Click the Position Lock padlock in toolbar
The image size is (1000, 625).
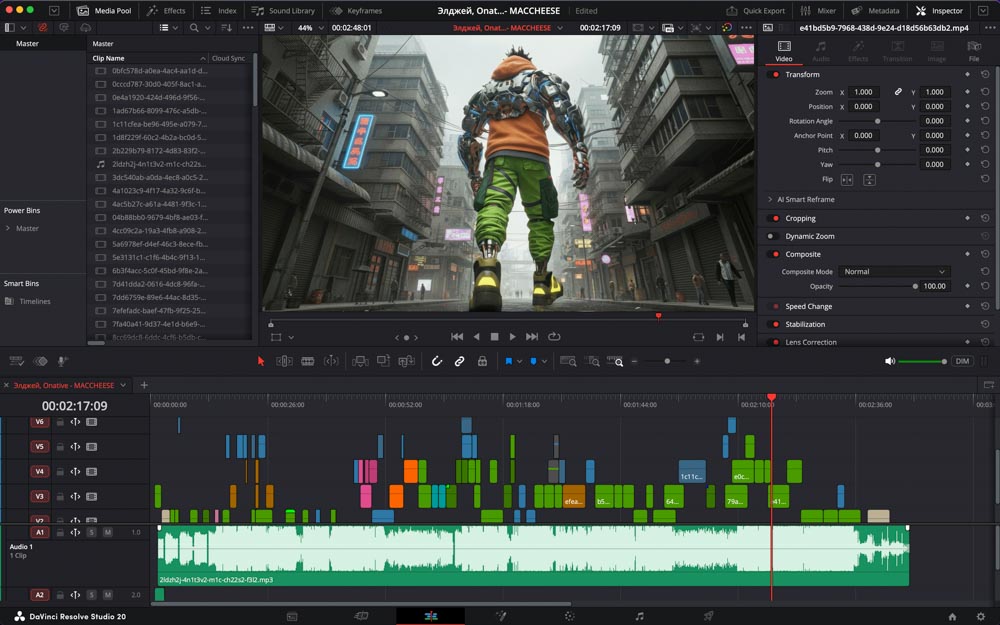tap(482, 361)
